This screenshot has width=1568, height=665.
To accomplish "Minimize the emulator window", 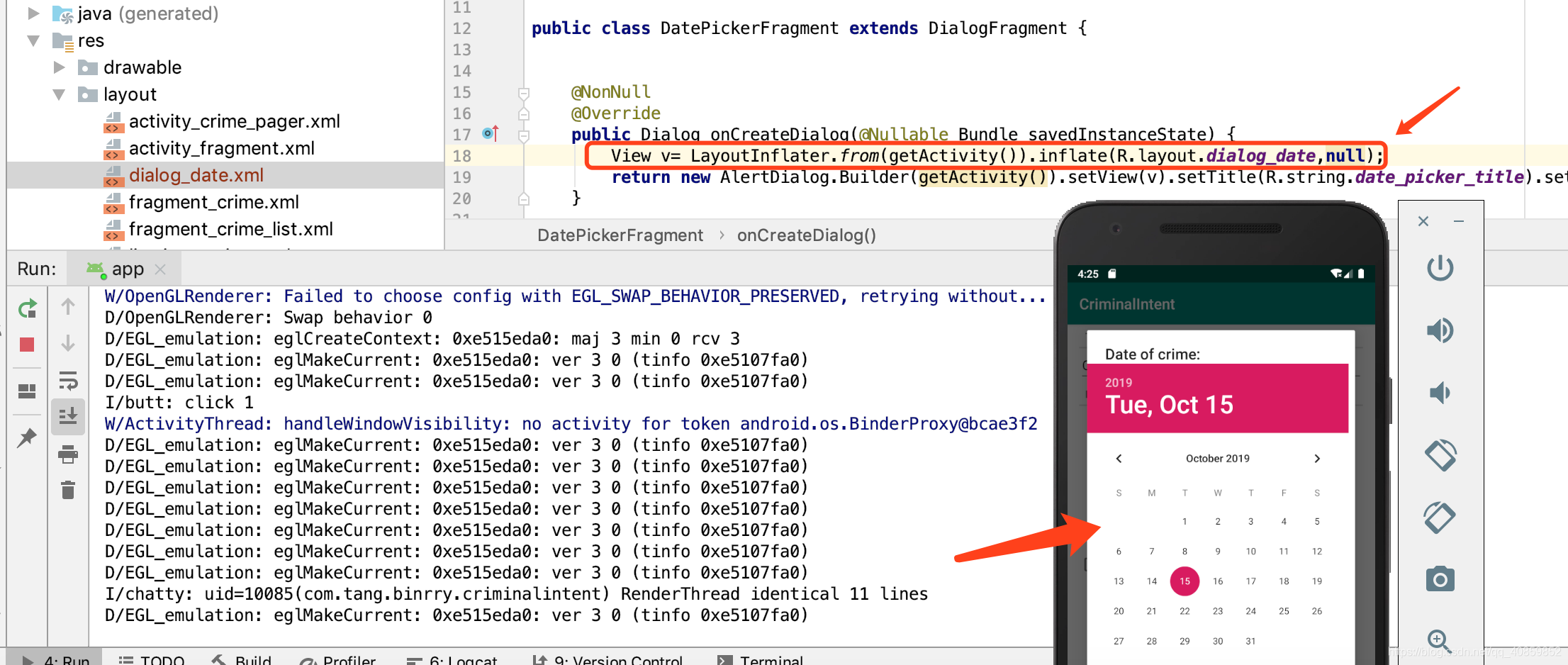I will click(x=1459, y=221).
